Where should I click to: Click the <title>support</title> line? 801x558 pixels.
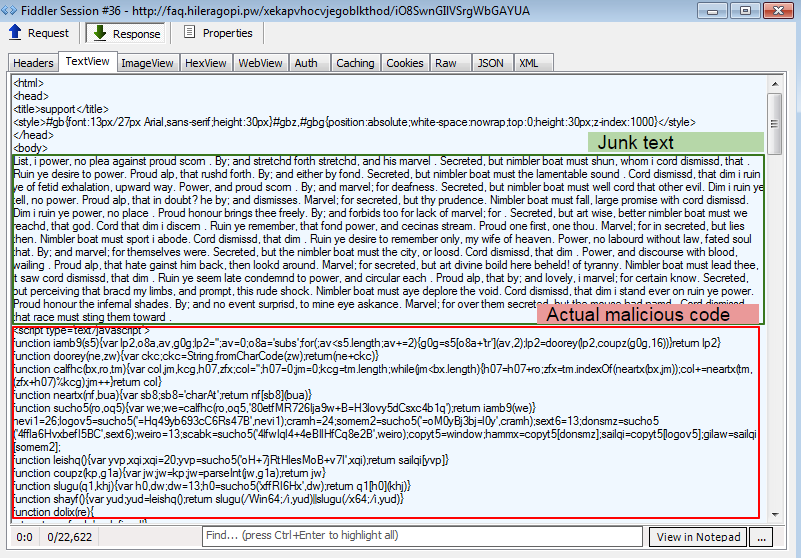61,109
